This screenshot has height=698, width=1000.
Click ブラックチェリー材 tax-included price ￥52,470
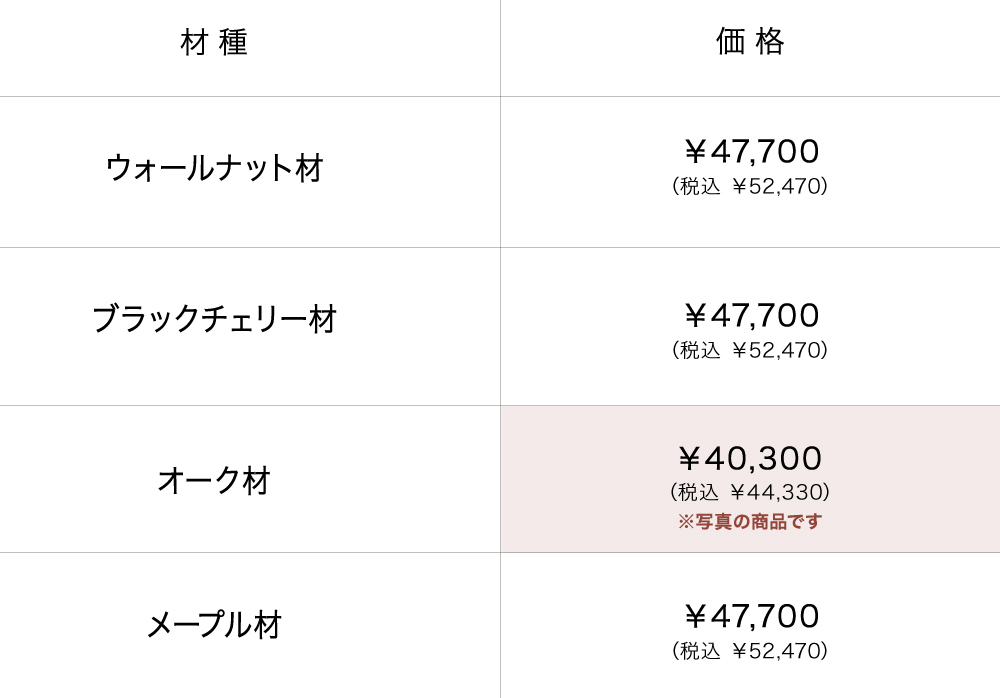pyautogui.click(x=750, y=351)
